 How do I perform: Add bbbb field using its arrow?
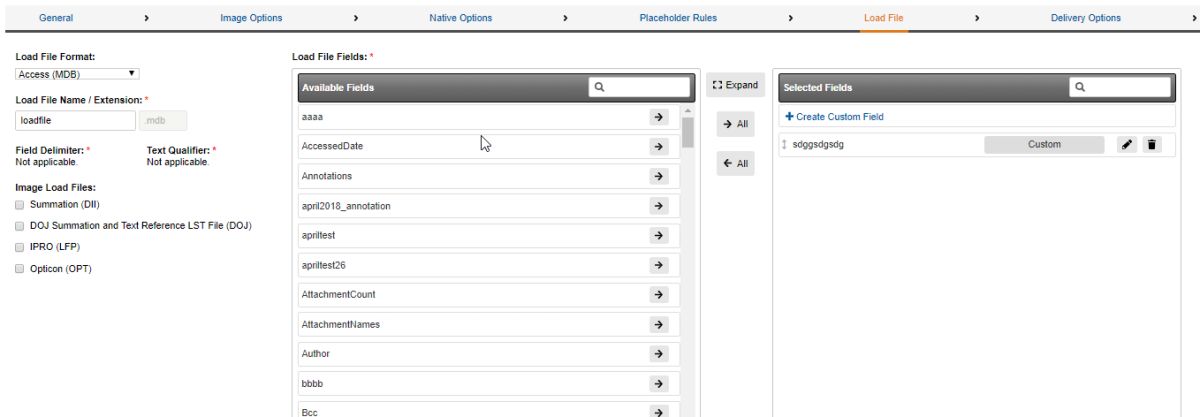658,383
